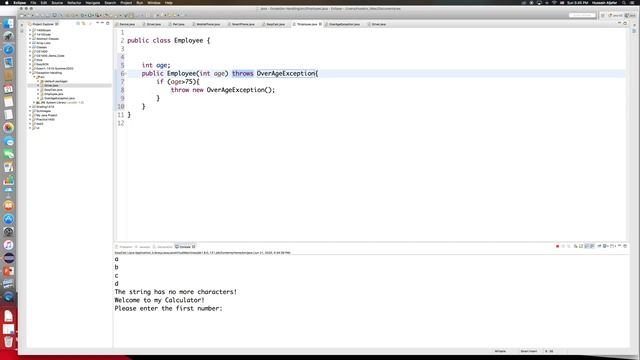Click the Quick Access search field
640x360 pixels.
tap(582, 15)
